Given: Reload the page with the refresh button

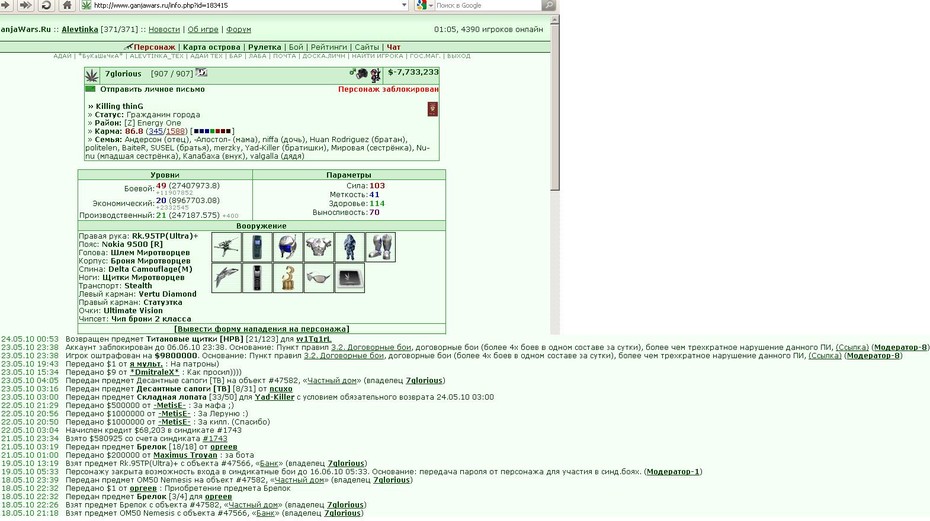Looking at the screenshot, I should coord(46,5).
